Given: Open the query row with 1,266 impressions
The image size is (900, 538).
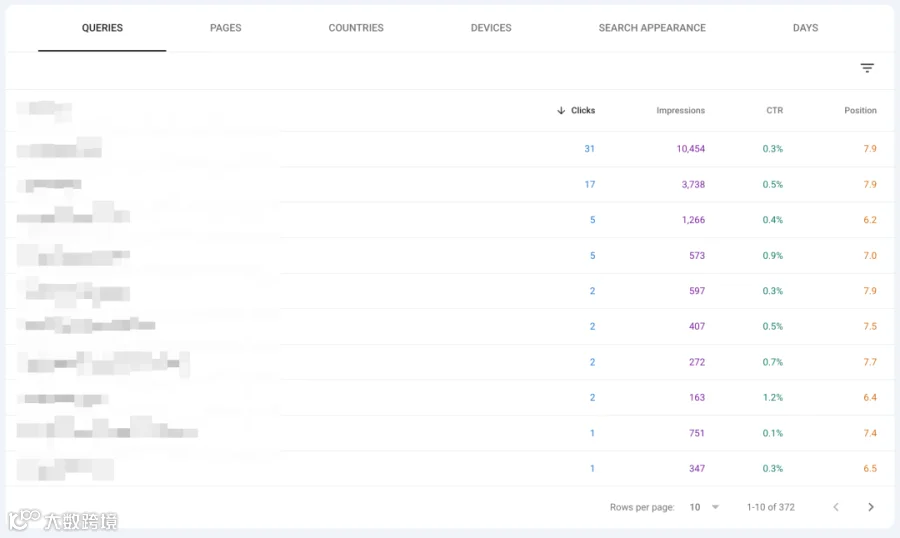Looking at the screenshot, I should pyautogui.click(x=449, y=220).
